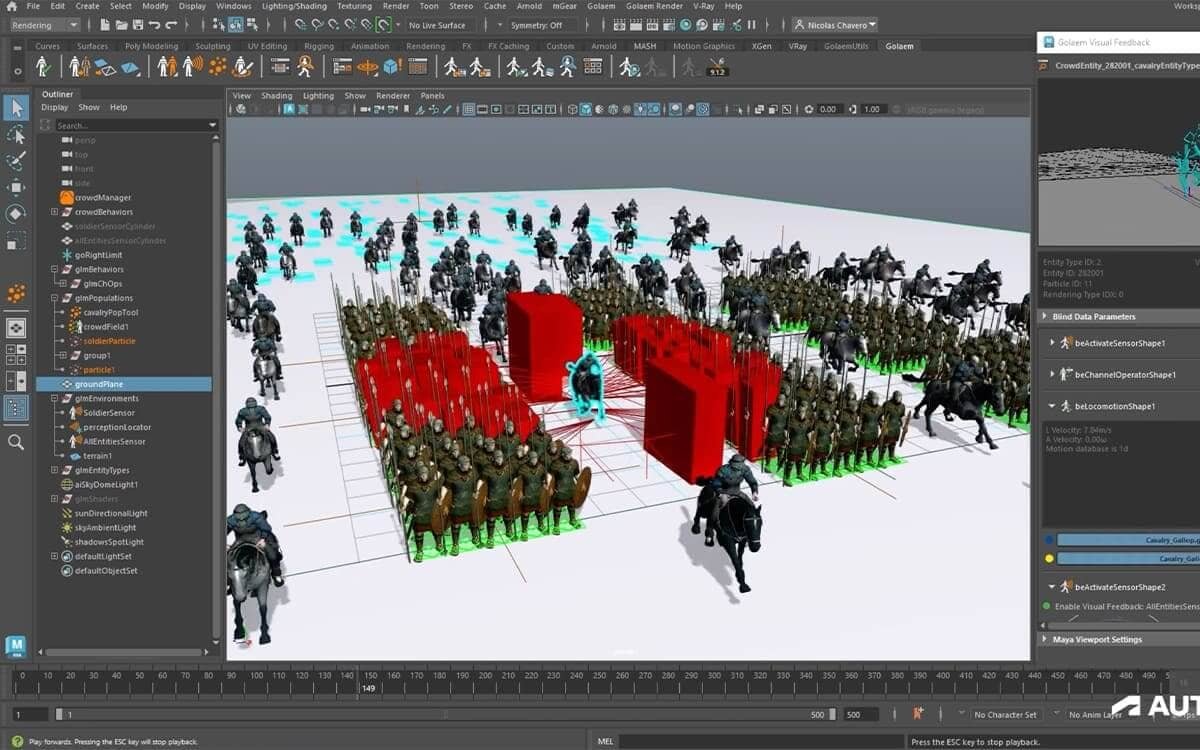Select the zoom magnifier icon in left sidebar
This screenshot has width=1200, height=750.
click(15, 442)
